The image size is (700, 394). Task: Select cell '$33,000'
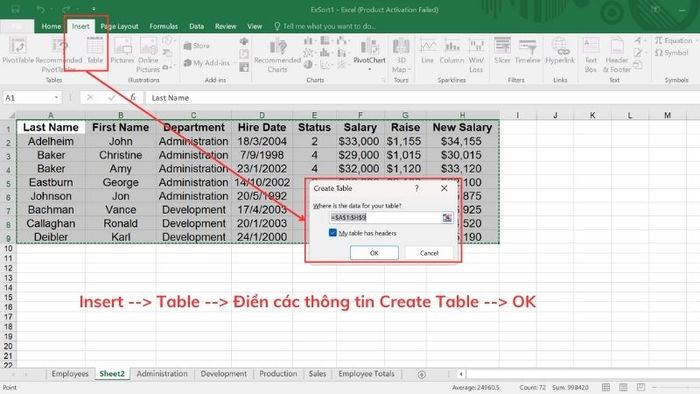(x=359, y=141)
